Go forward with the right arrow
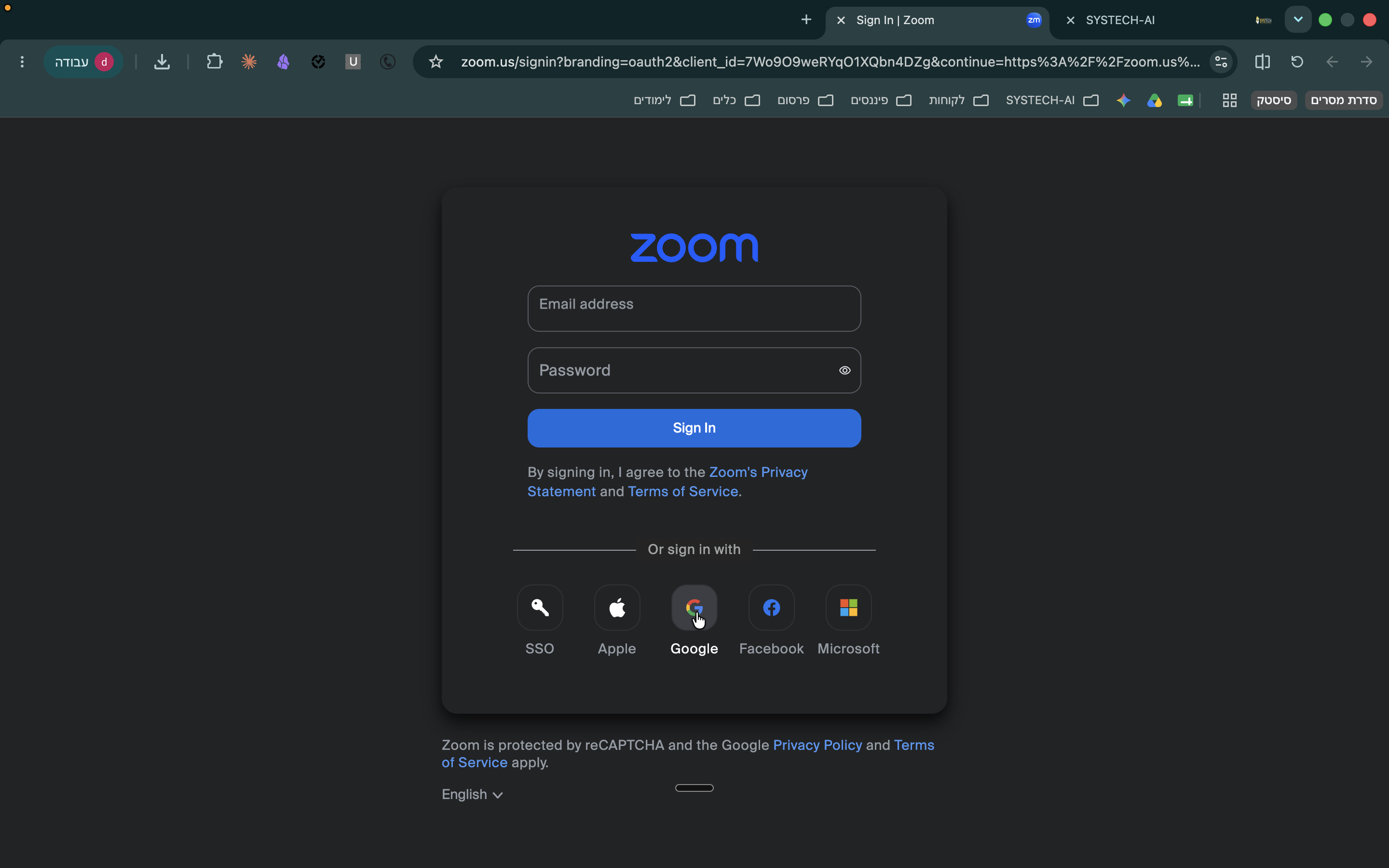This screenshot has height=868, width=1389. click(1367, 61)
